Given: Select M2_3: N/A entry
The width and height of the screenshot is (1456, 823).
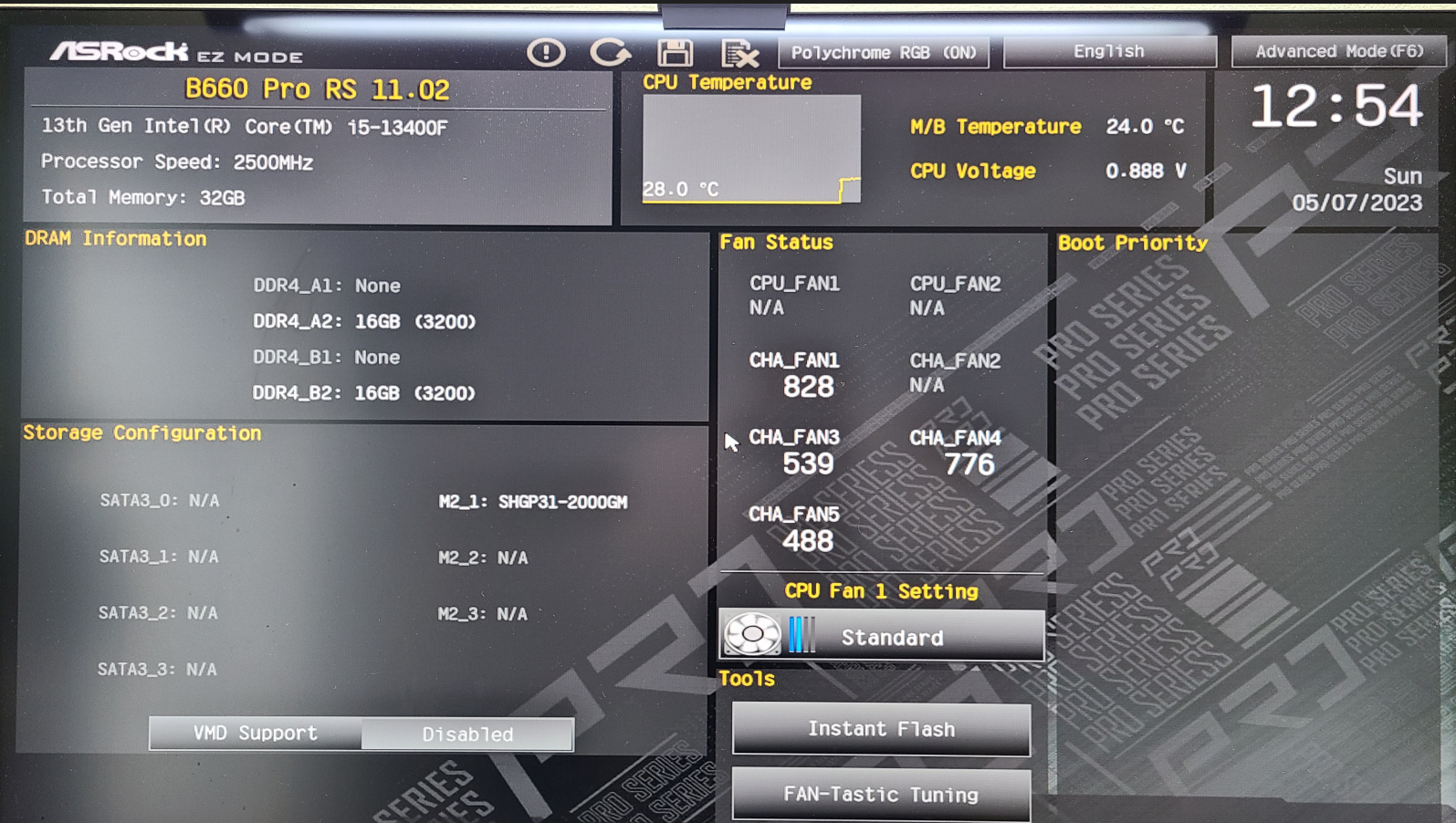Looking at the screenshot, I should (483, 614).
